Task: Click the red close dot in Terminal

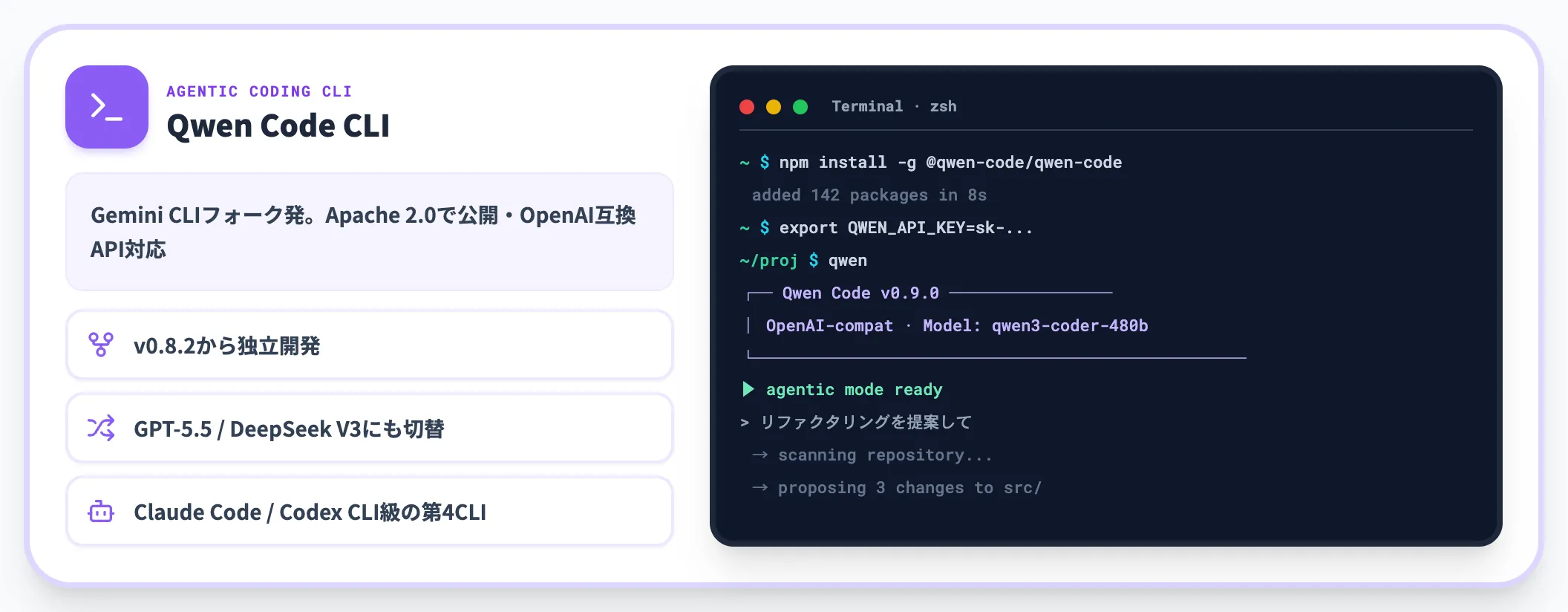Action: [747, 107]
